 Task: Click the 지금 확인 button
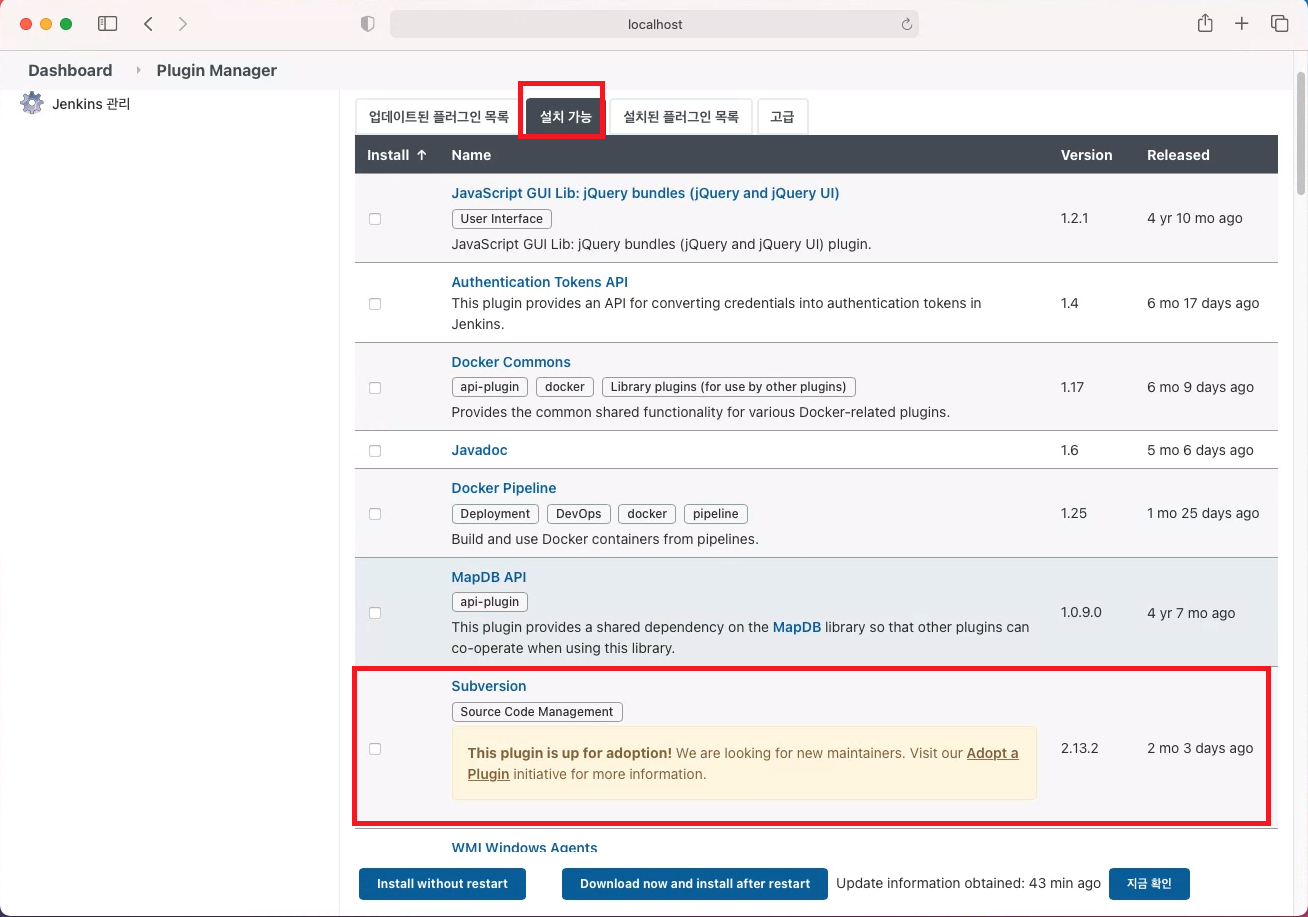pos(1149,884)
